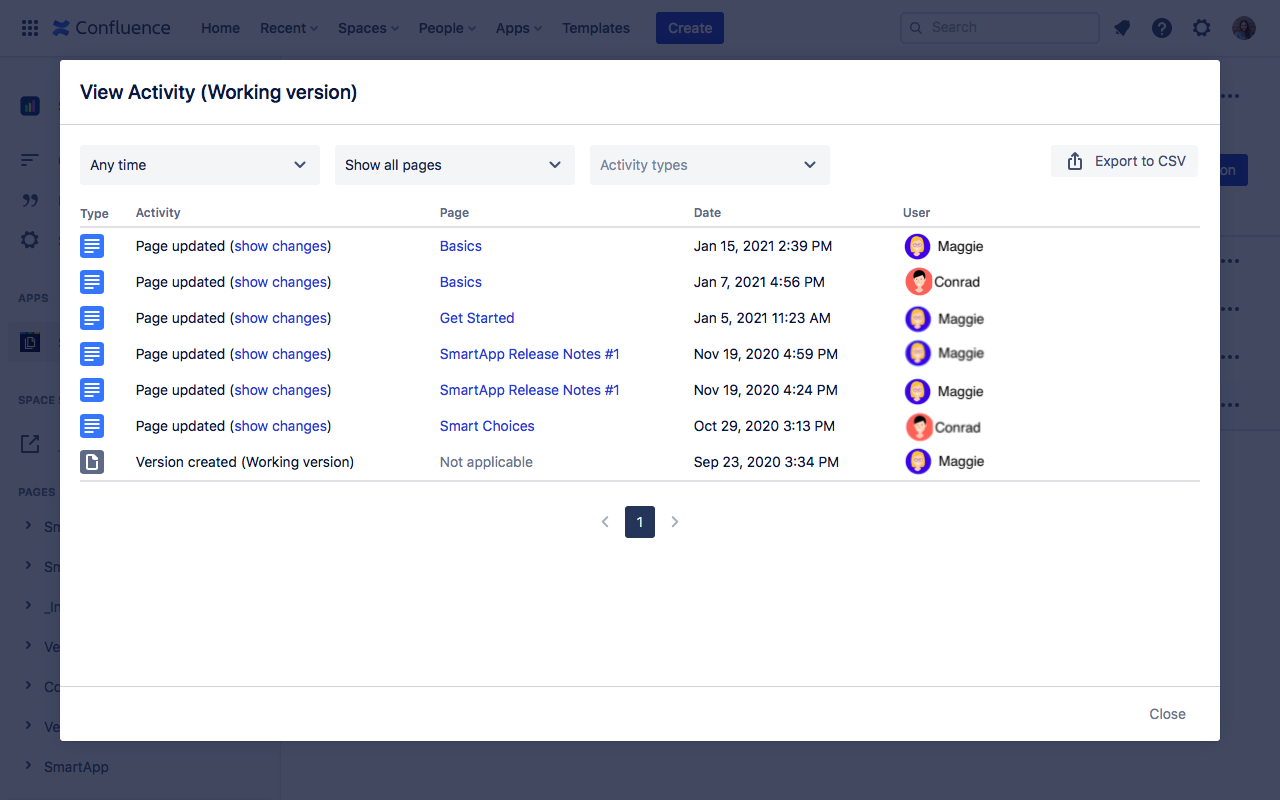Open Confluence settings gear
This screenshot has height=800, width=1280.
tap(1201, 27)
